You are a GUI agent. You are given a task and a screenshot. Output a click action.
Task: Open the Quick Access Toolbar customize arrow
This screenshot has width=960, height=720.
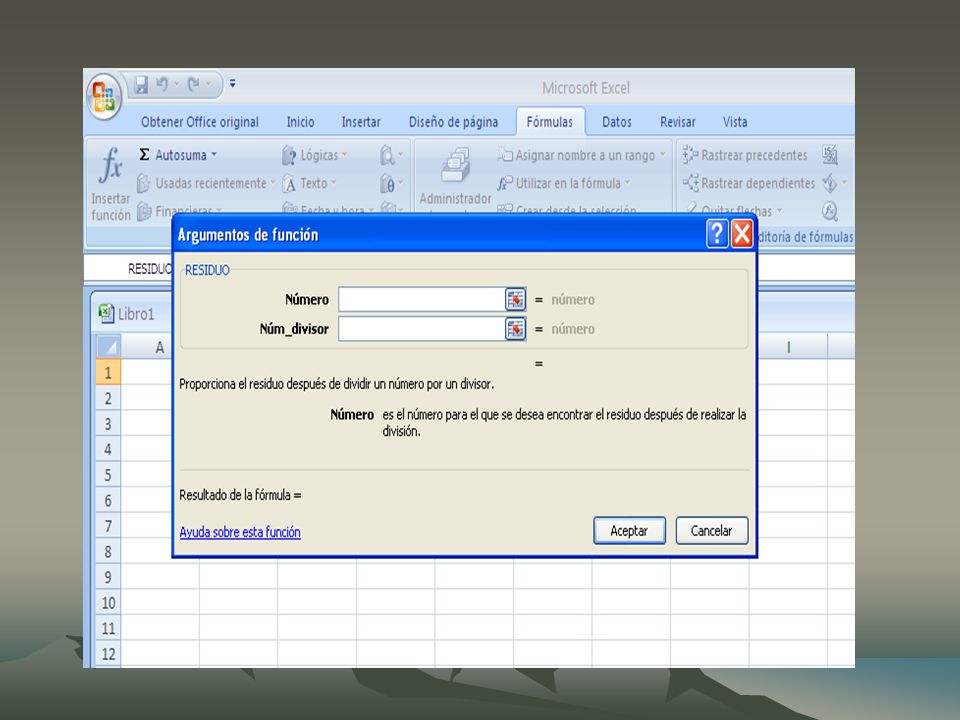[233, 84]
